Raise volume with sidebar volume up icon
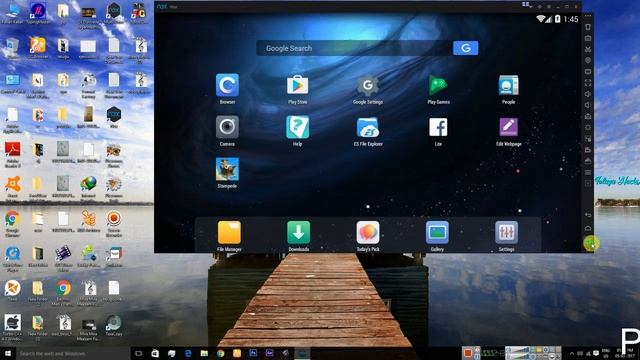The width and height of the screenshot is (640, 360). coord(588,94)
